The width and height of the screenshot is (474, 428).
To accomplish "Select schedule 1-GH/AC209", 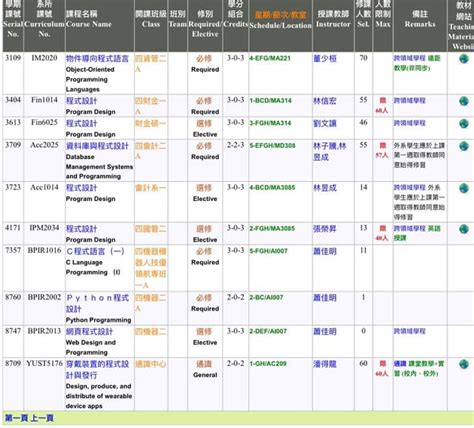I will point(268,364).
